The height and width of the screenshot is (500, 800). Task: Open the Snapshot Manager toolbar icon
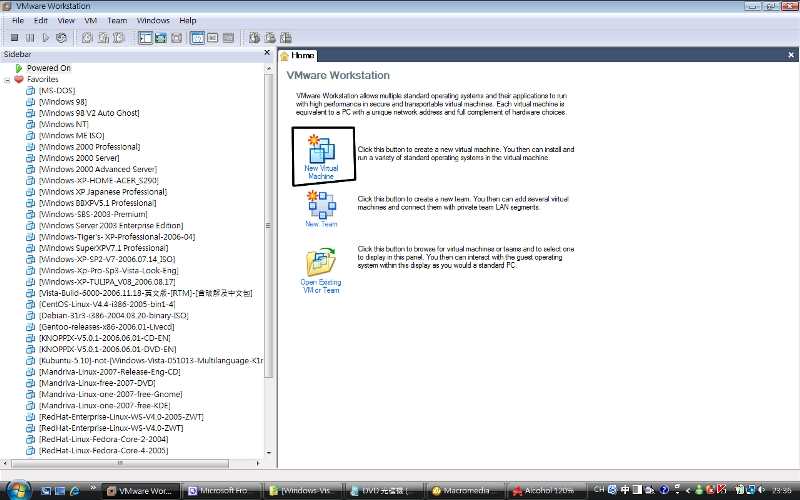(119, 38)
